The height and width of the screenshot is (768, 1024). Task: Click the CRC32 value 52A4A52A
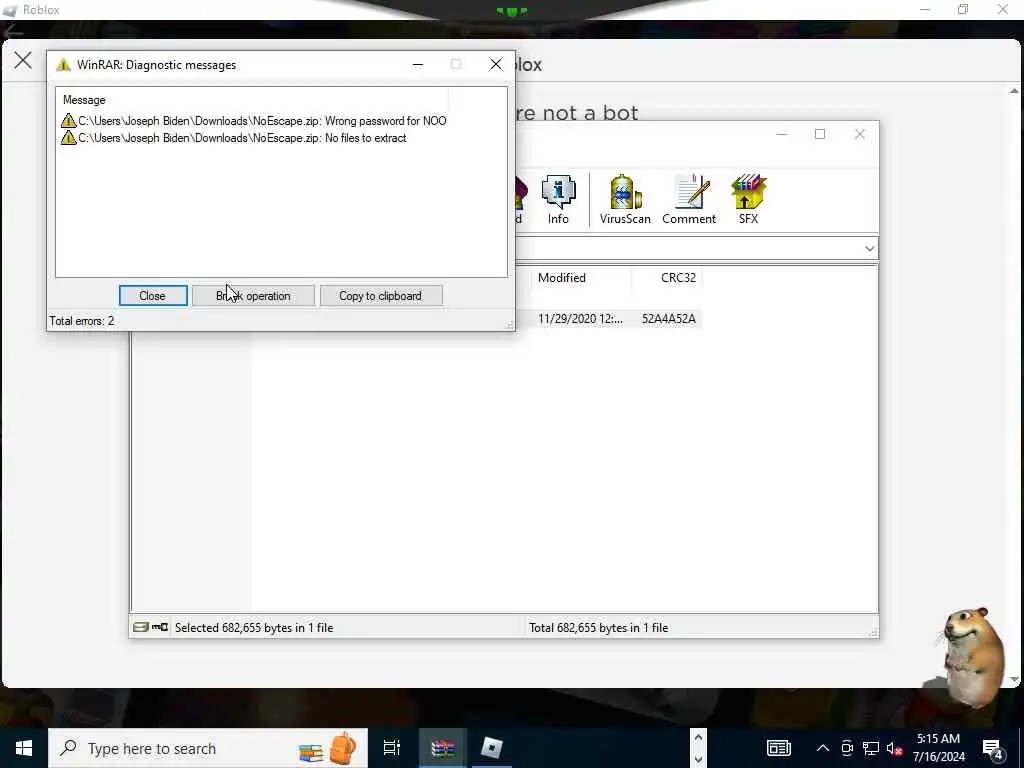point(669,319)
